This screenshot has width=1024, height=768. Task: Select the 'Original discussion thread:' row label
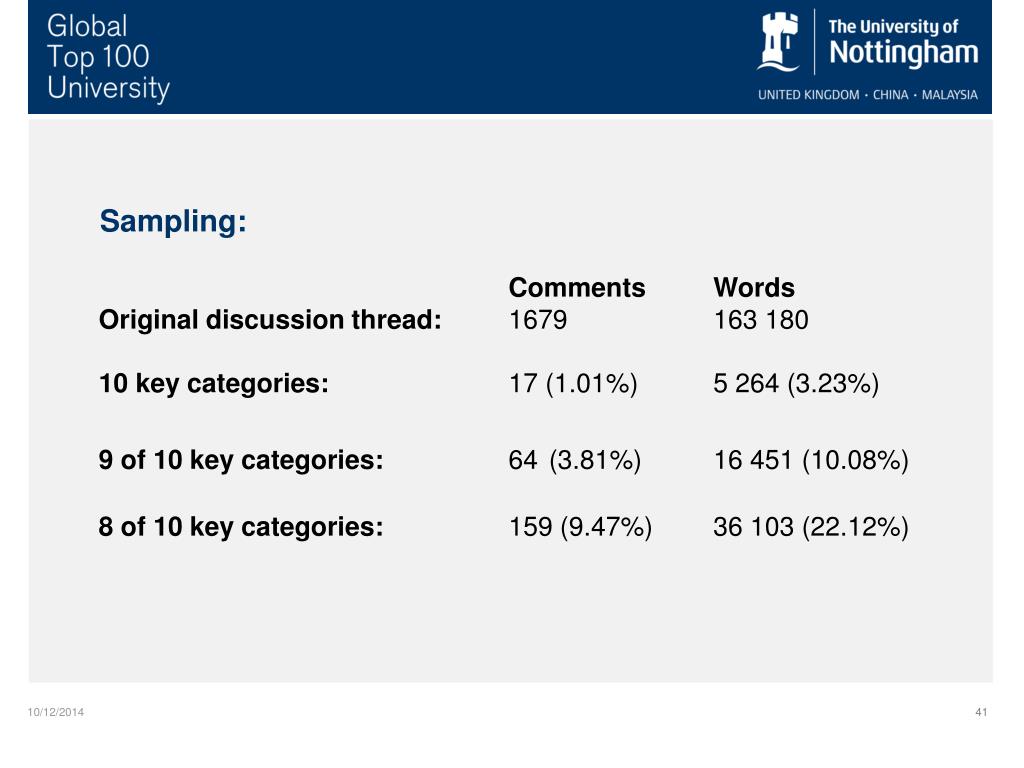[270, 320]
